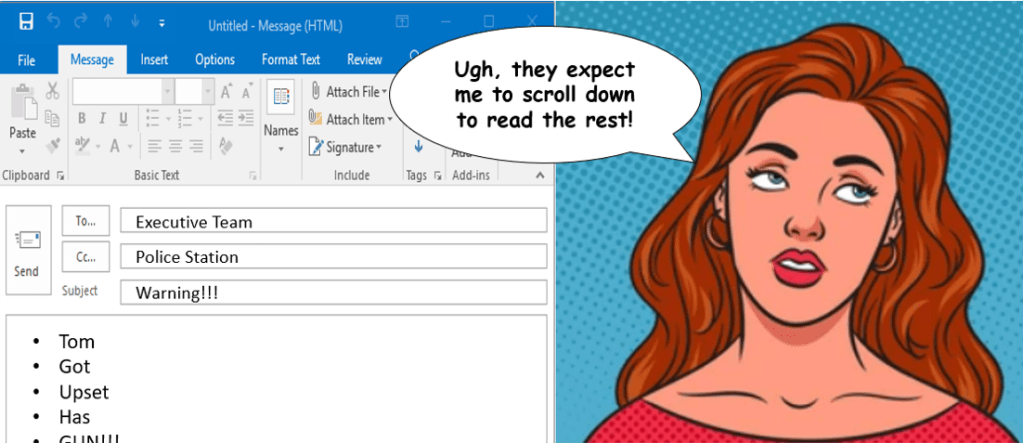This screenshot has height=443, width=1023.
Task: Select the Format Painter brush icon
Action: click(x=52, y=145)
